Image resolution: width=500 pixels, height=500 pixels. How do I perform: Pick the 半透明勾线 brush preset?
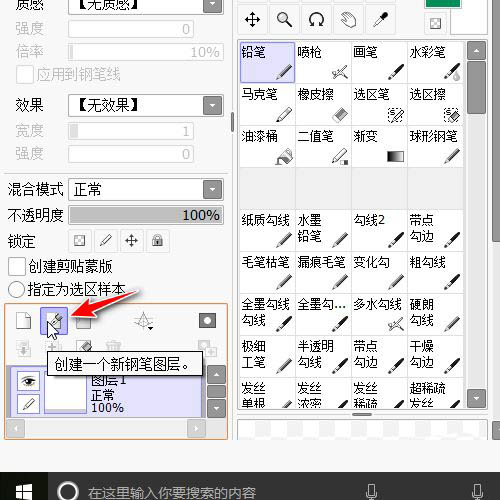[323, 357]
